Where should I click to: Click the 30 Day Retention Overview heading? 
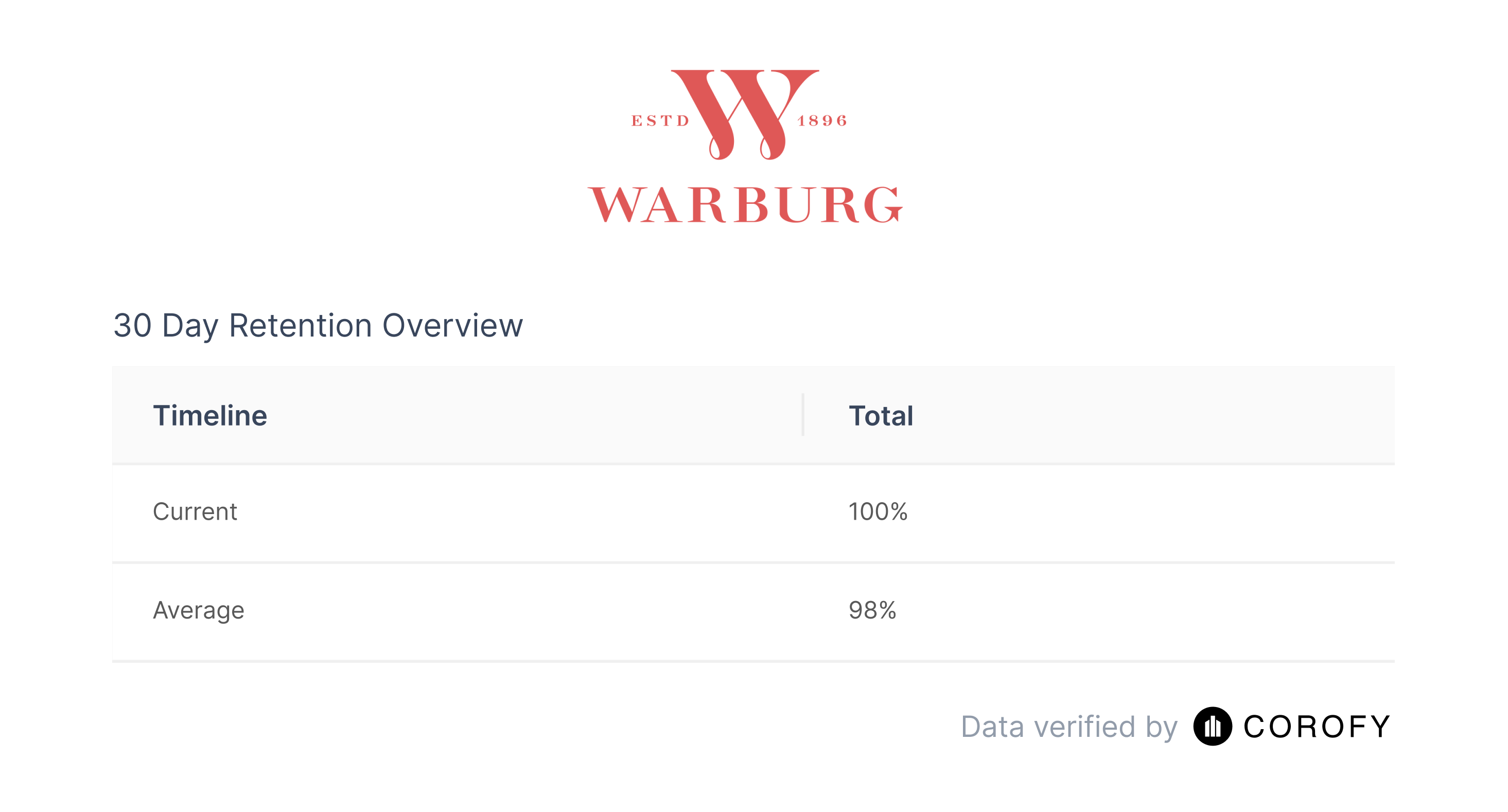tap(318, 326)
